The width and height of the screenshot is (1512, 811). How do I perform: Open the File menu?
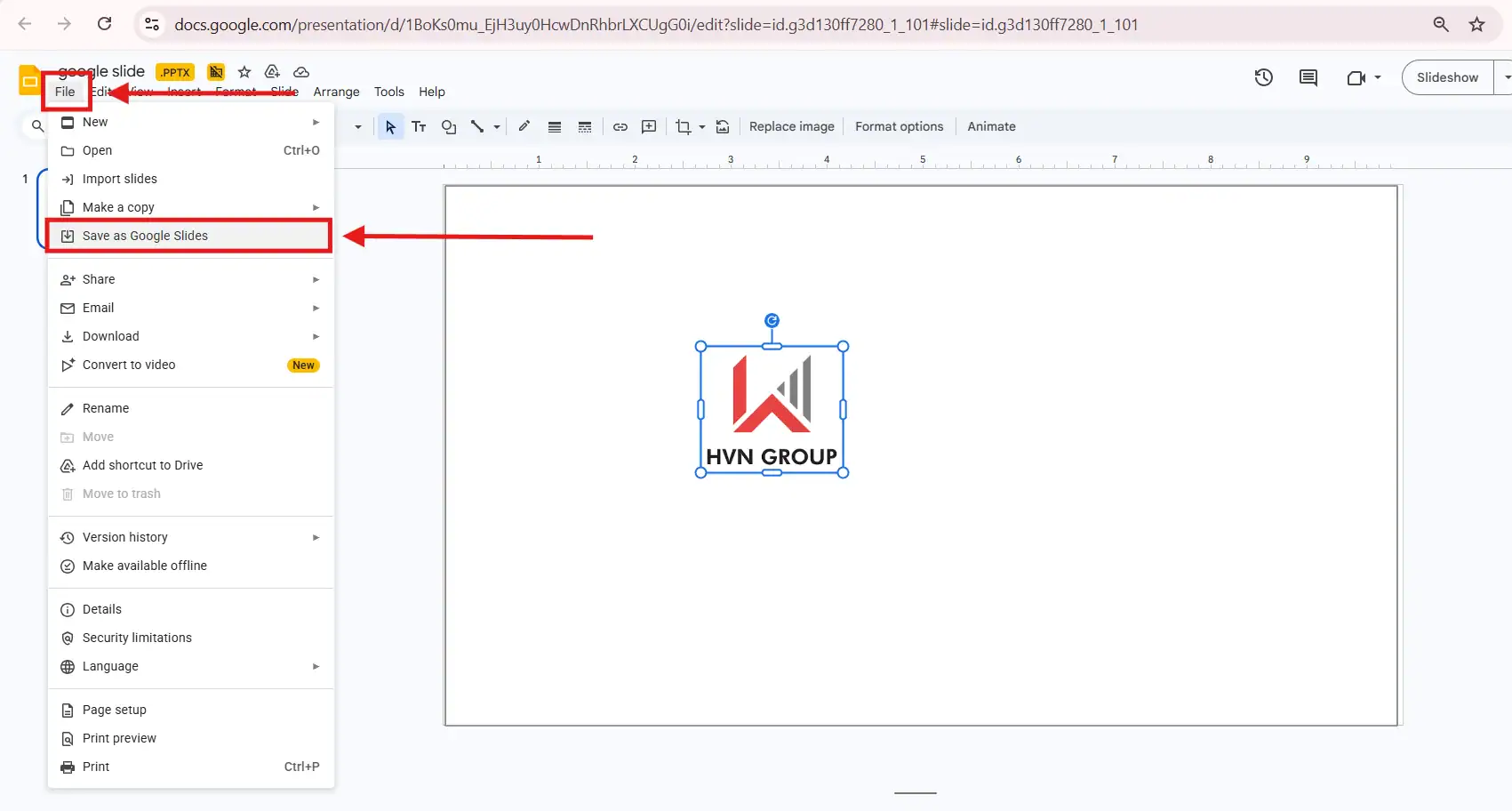point(65,92)
